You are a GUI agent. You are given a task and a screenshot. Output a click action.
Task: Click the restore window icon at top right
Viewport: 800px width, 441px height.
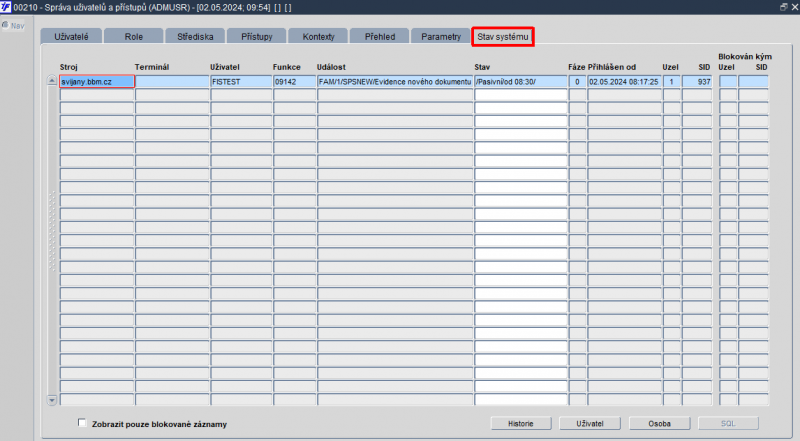tap(784, 7)
